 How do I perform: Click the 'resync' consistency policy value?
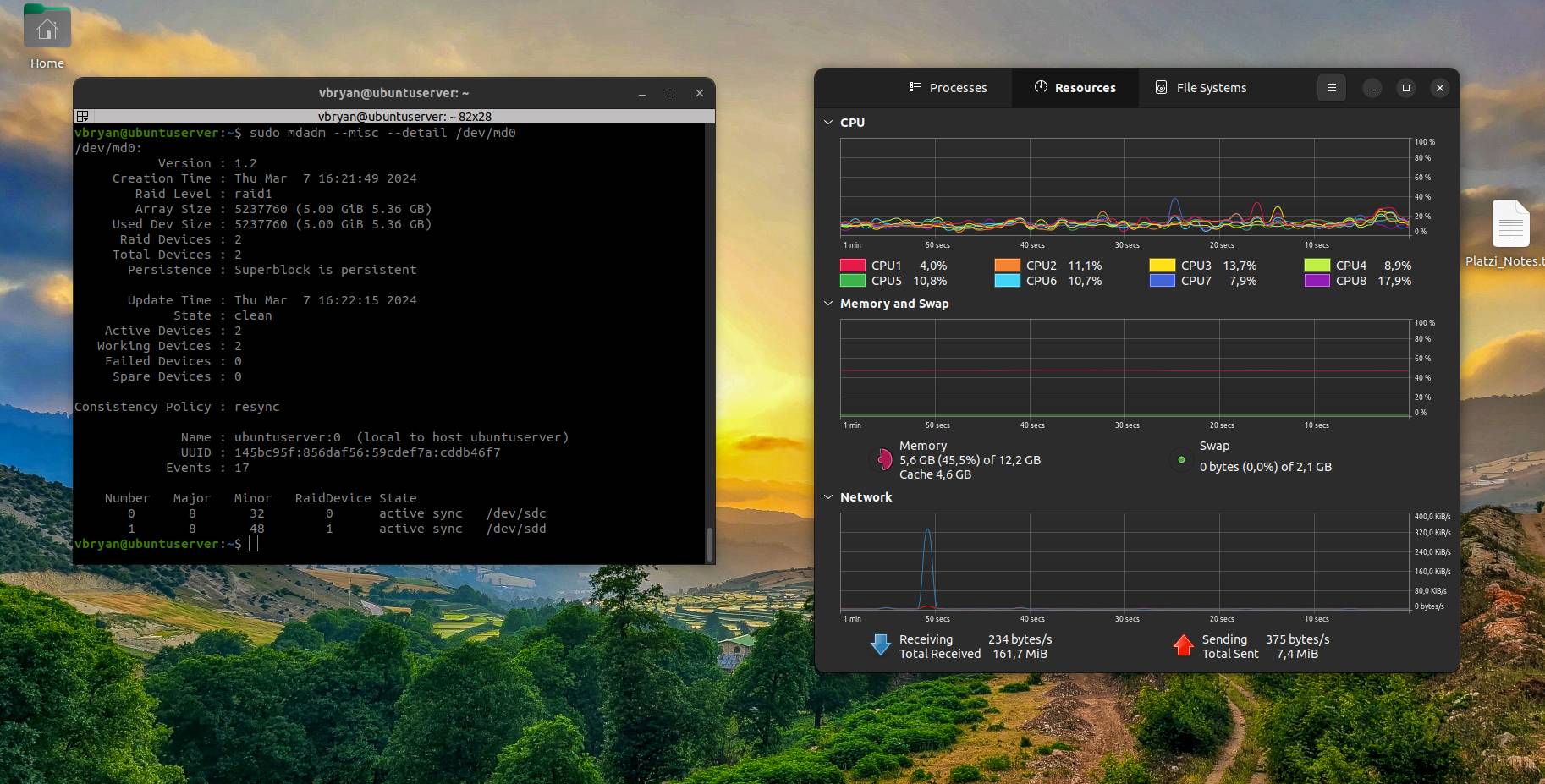coord(256,407)
